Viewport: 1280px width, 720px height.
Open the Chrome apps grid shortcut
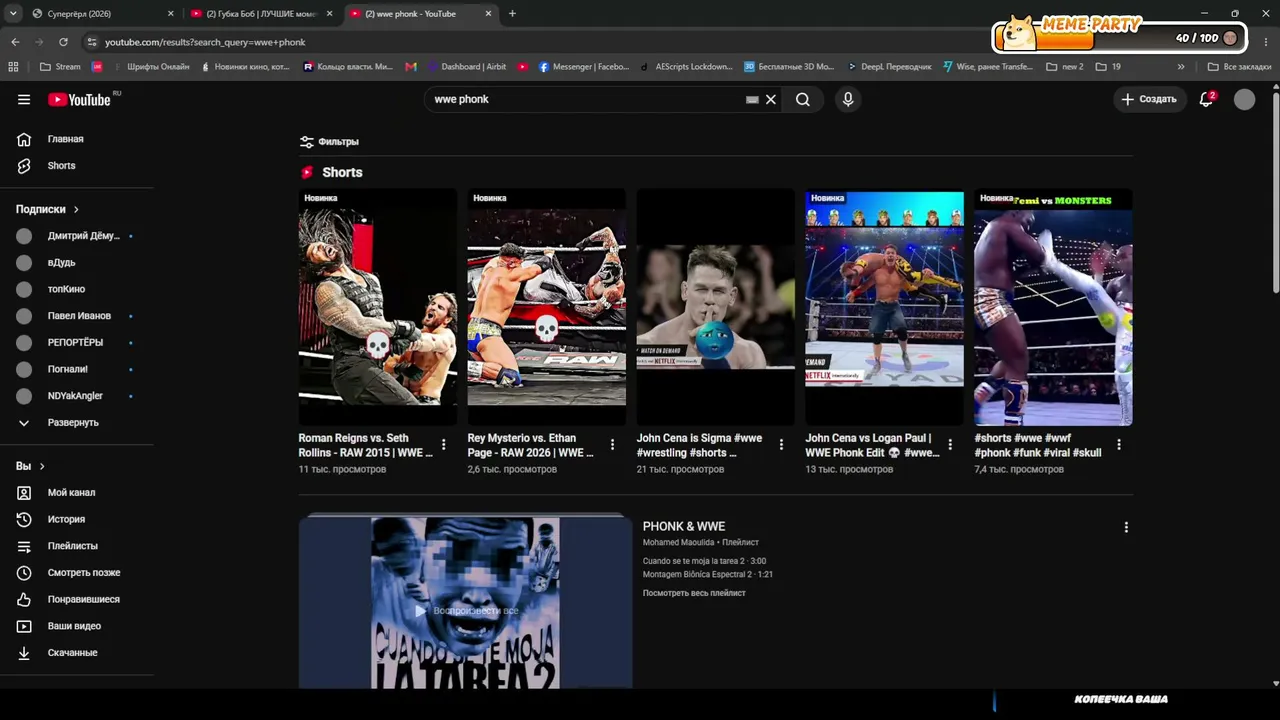[x=13, y=67]
